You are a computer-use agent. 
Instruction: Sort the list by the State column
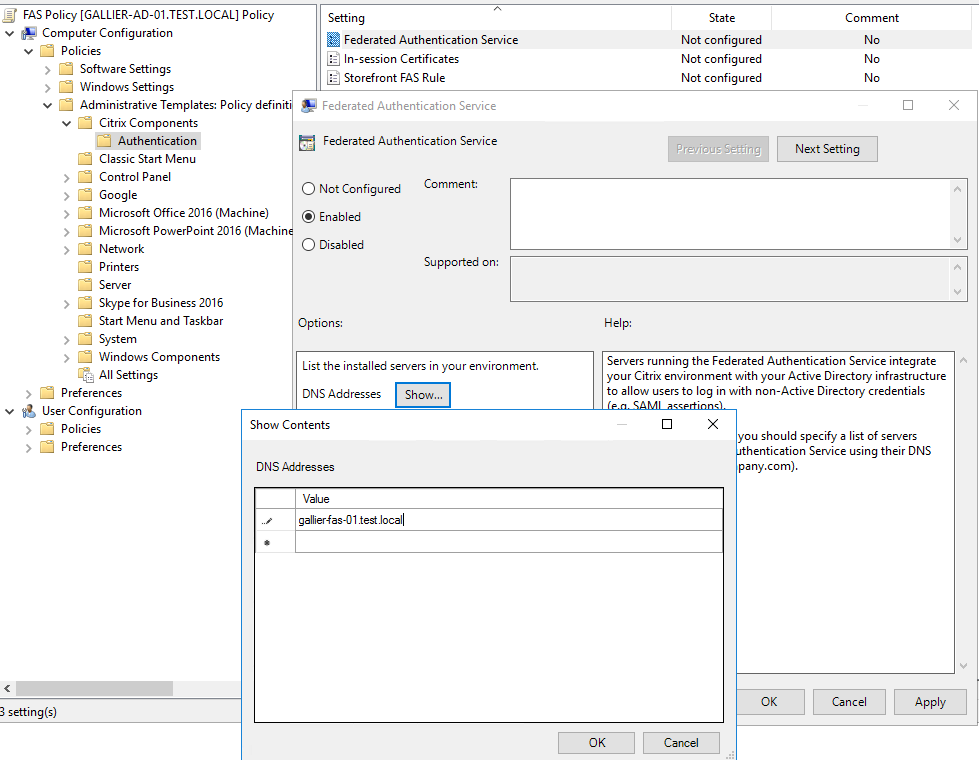point(721,18)
